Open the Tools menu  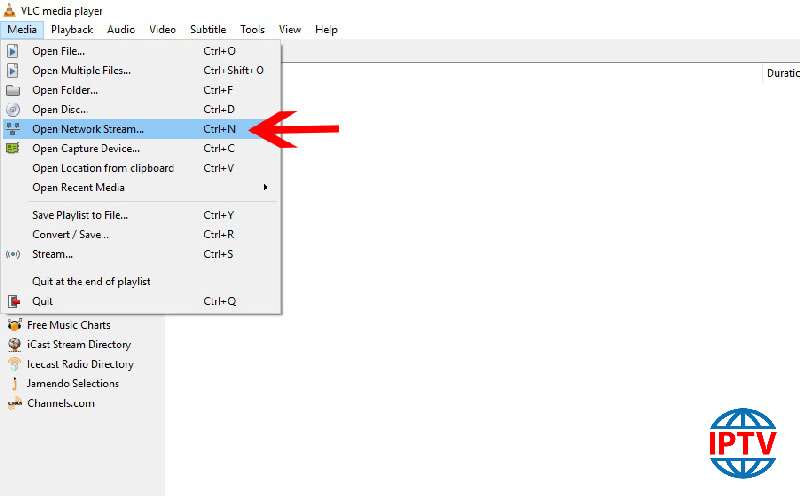[252, 30]
